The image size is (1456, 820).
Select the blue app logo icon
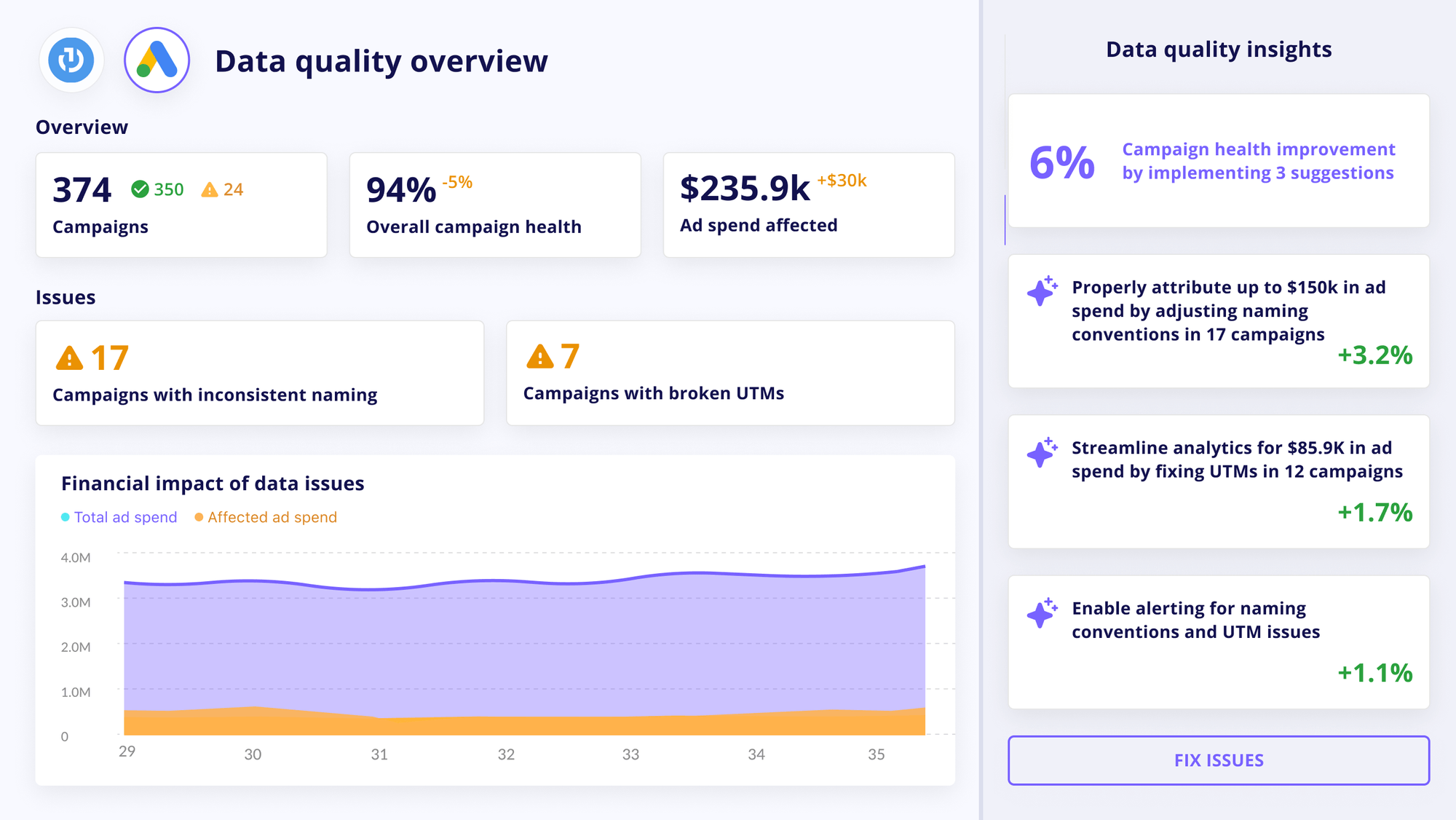click(71, 61)
